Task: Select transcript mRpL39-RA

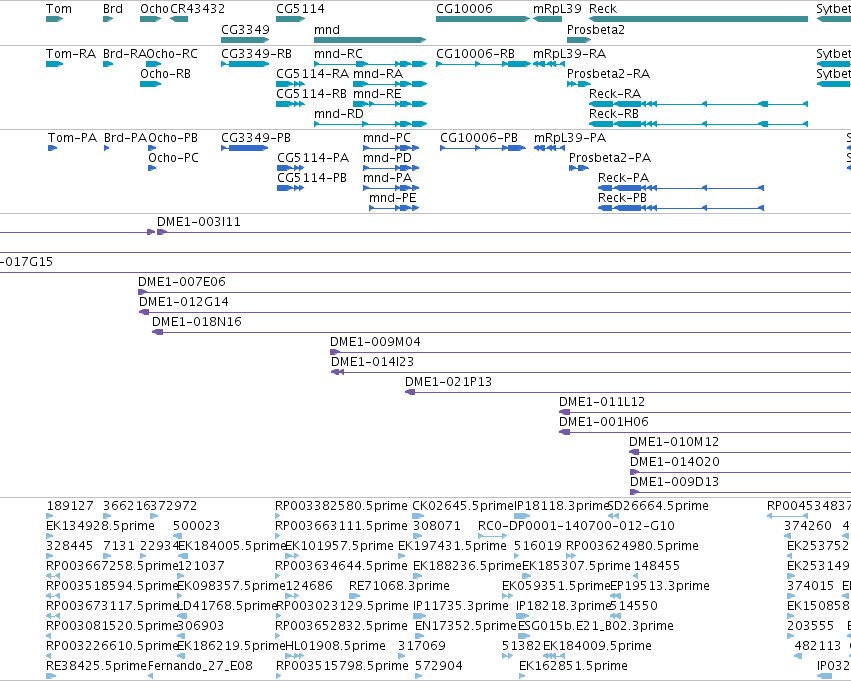Action: (x=548, y=64)
